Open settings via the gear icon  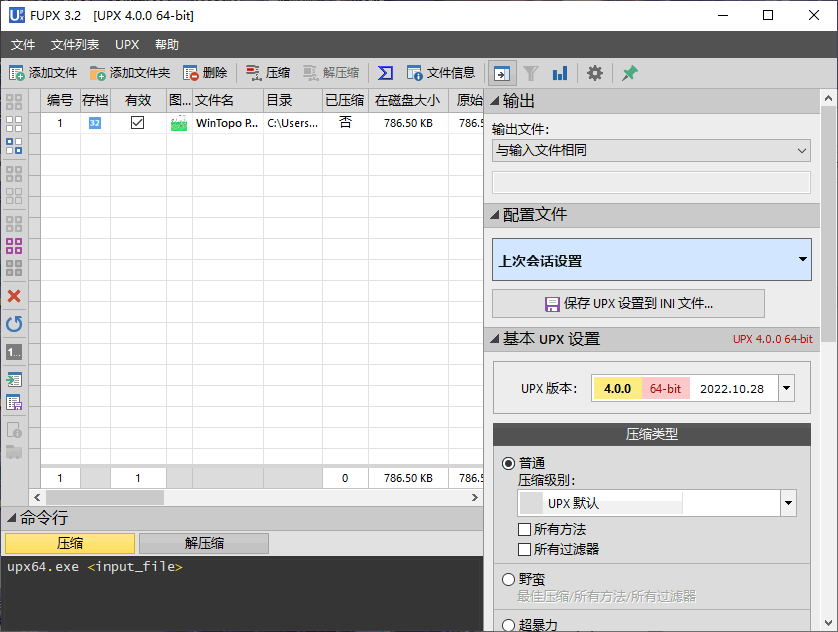pyautogui.click(x=594, y=73)
